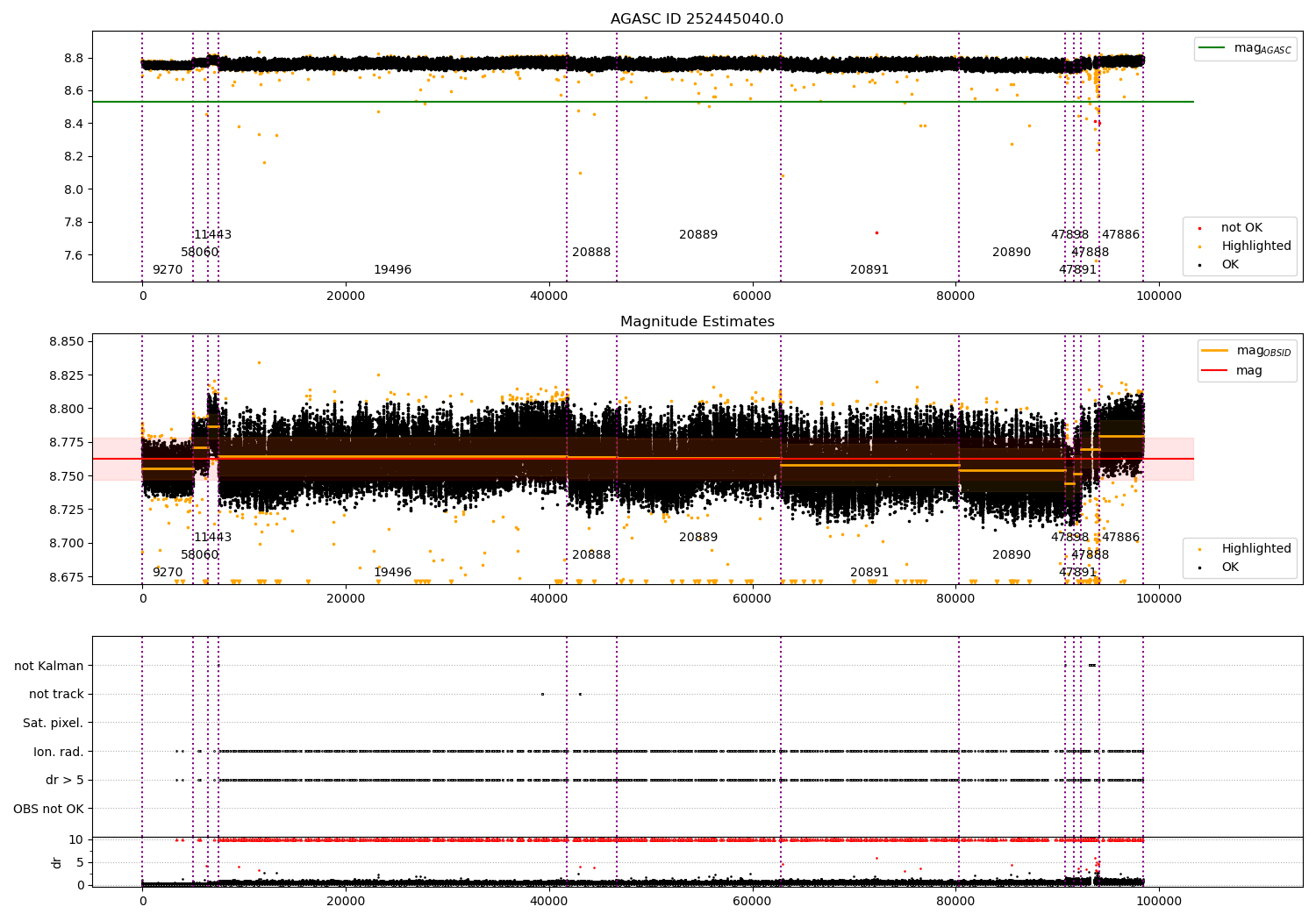Click the 'Sat. pixel.' axis label

54,723
